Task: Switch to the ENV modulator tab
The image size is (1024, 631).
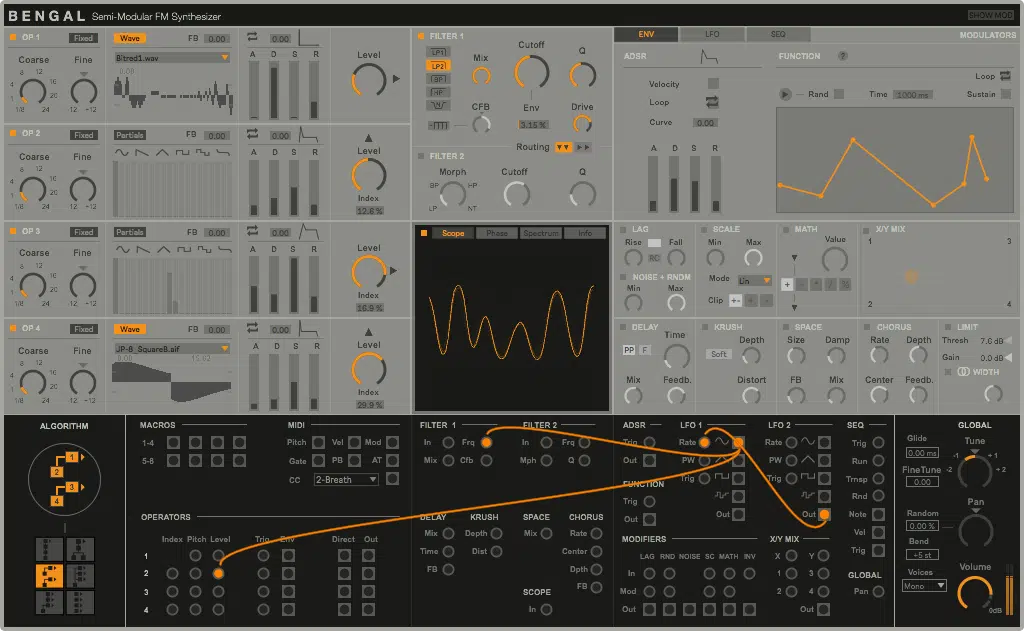Action: pyautogui.click(x=646, y=34)
